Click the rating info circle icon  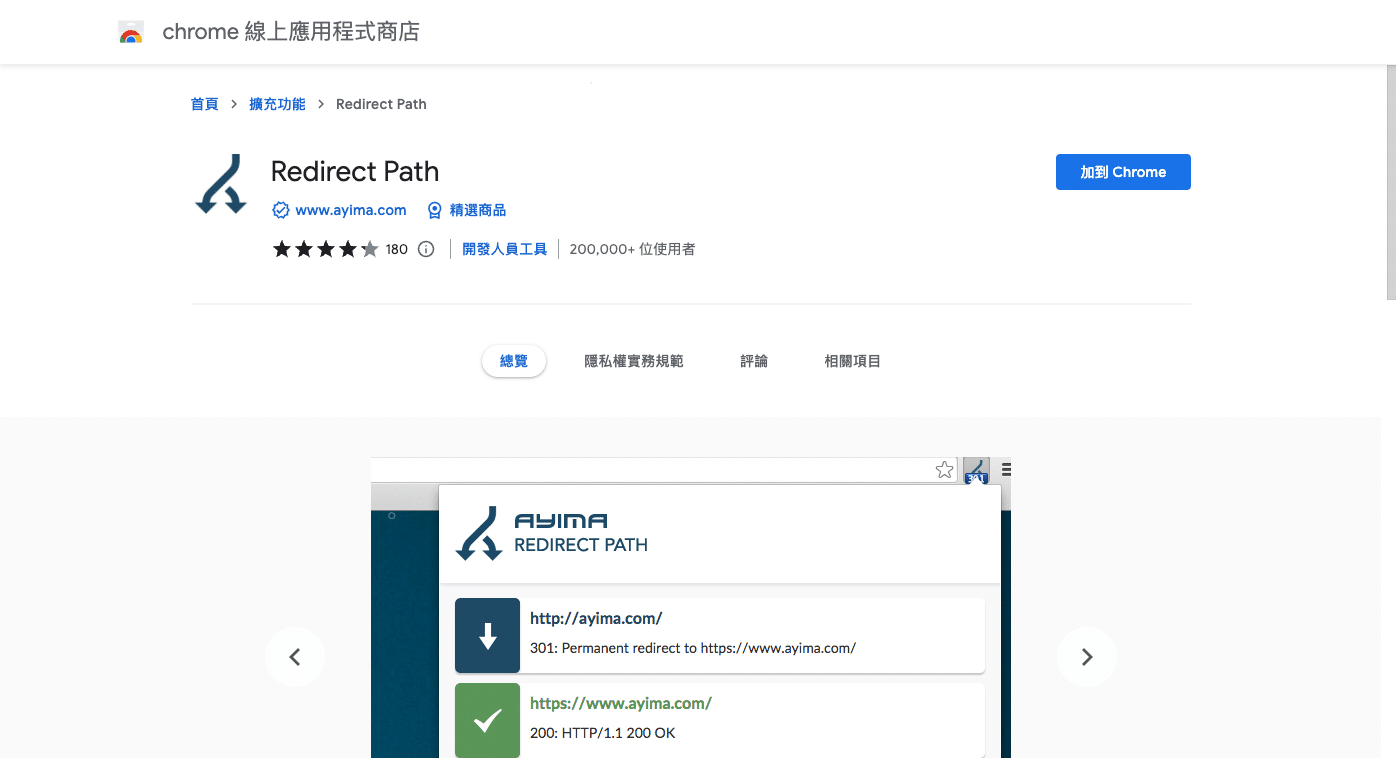coord(426,249)
